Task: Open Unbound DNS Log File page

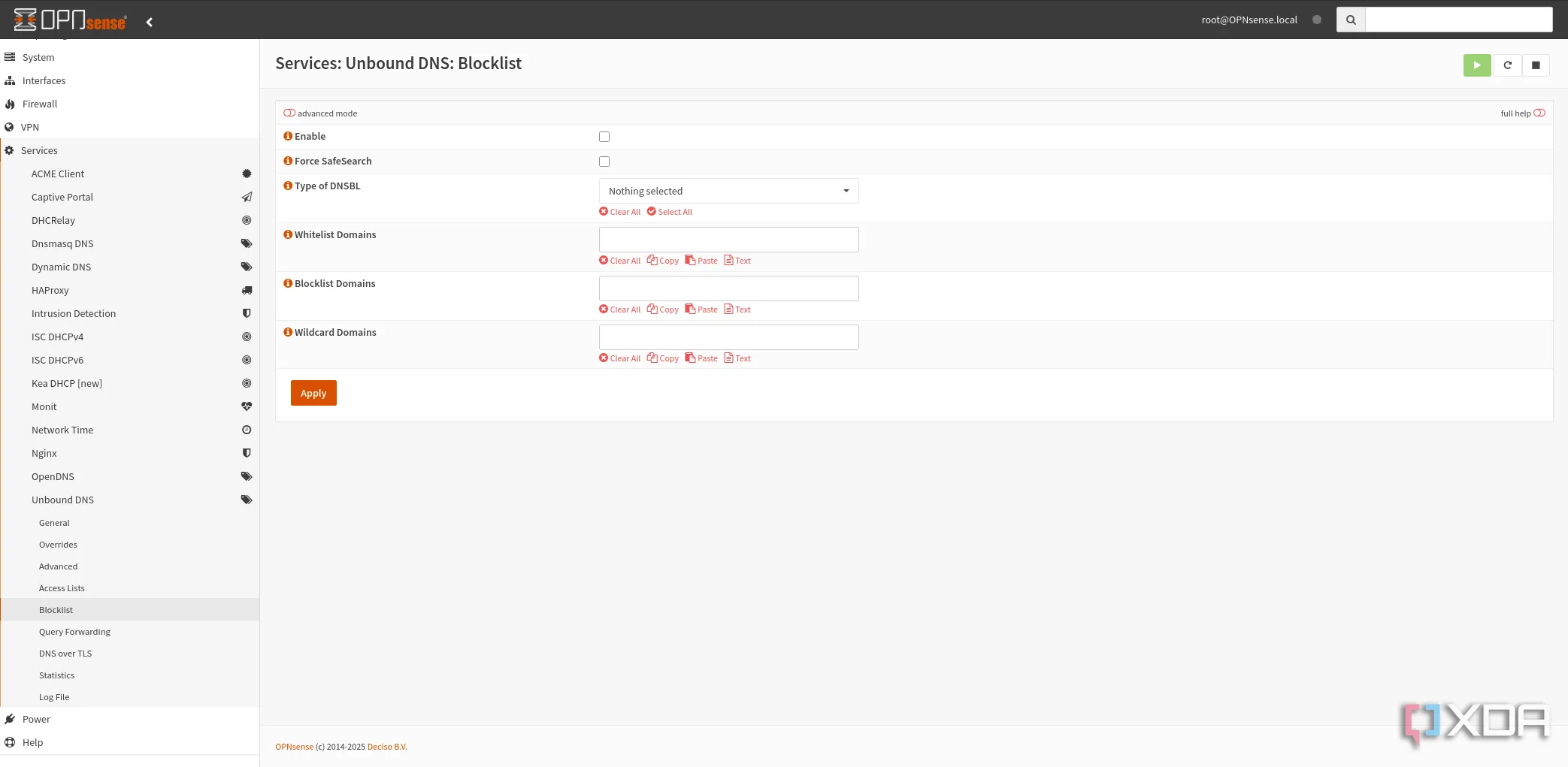Action: pos(129,697)
